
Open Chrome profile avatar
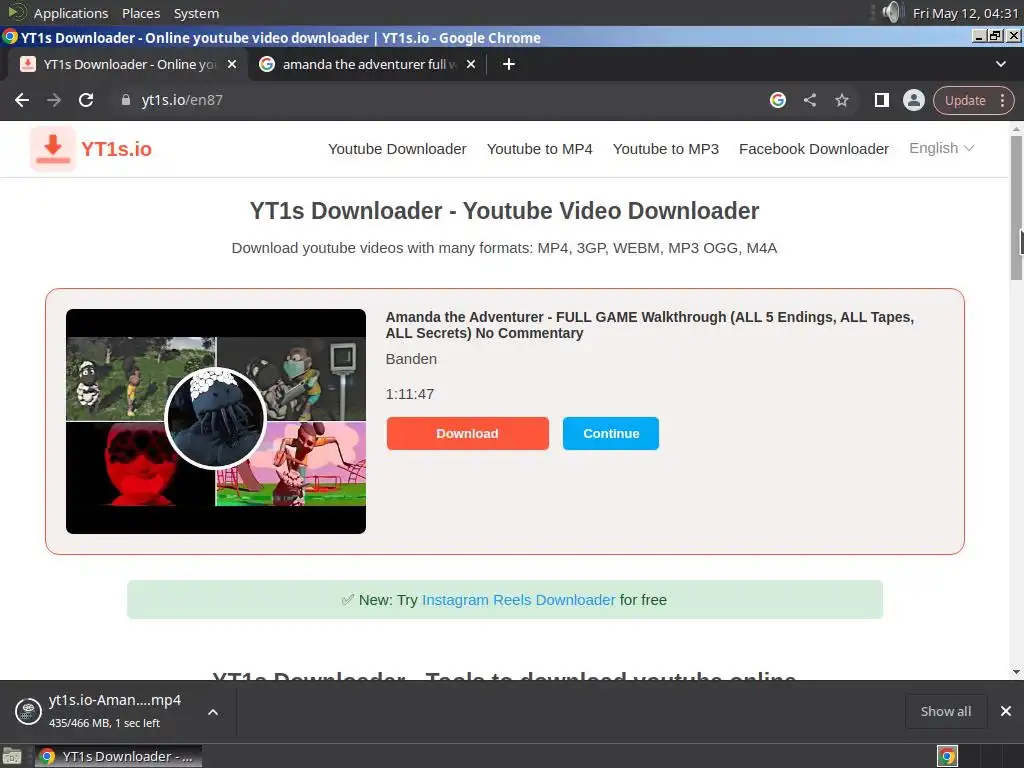click(914, 100)
